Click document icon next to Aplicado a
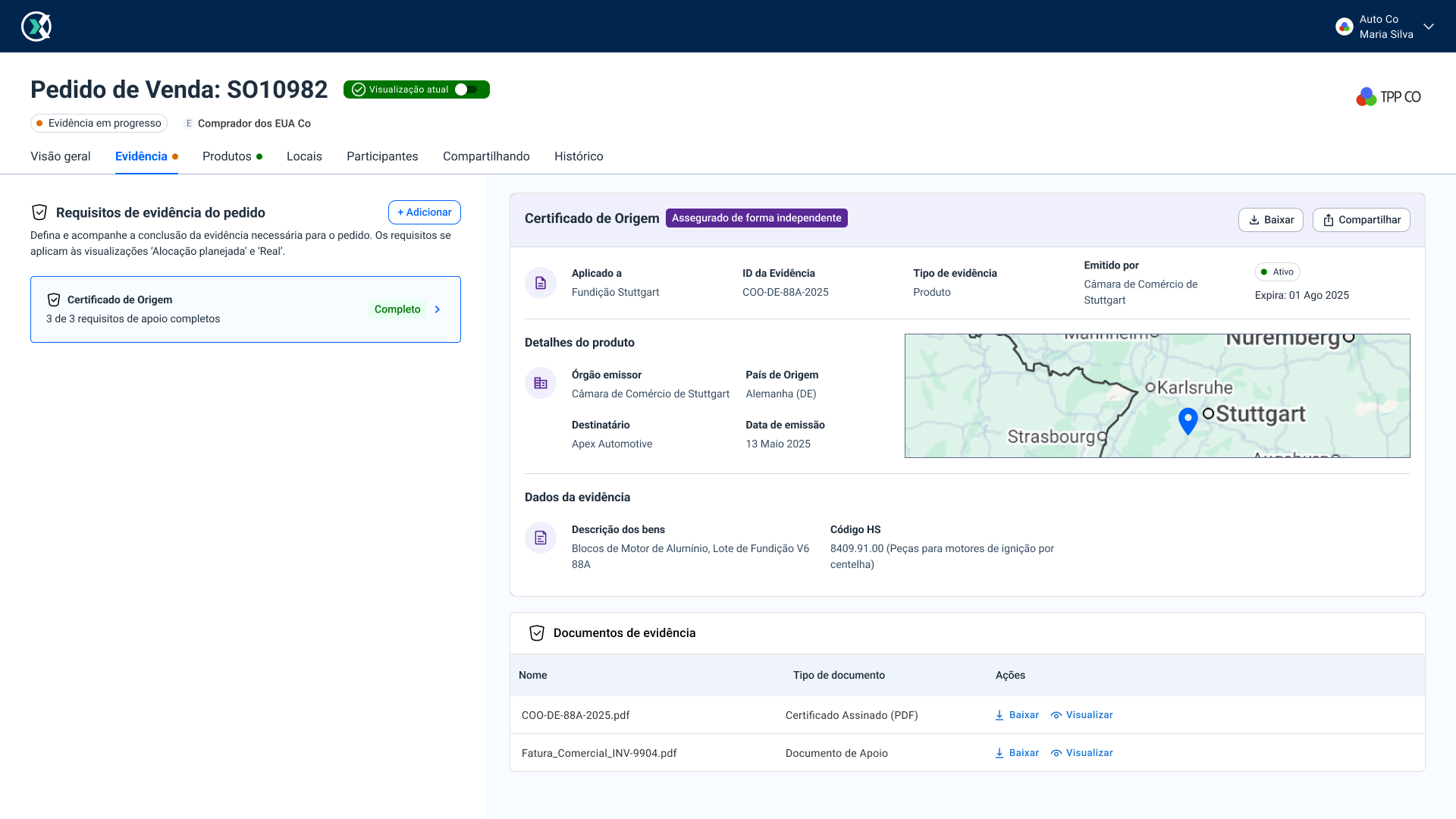 [x=541, y=283]
